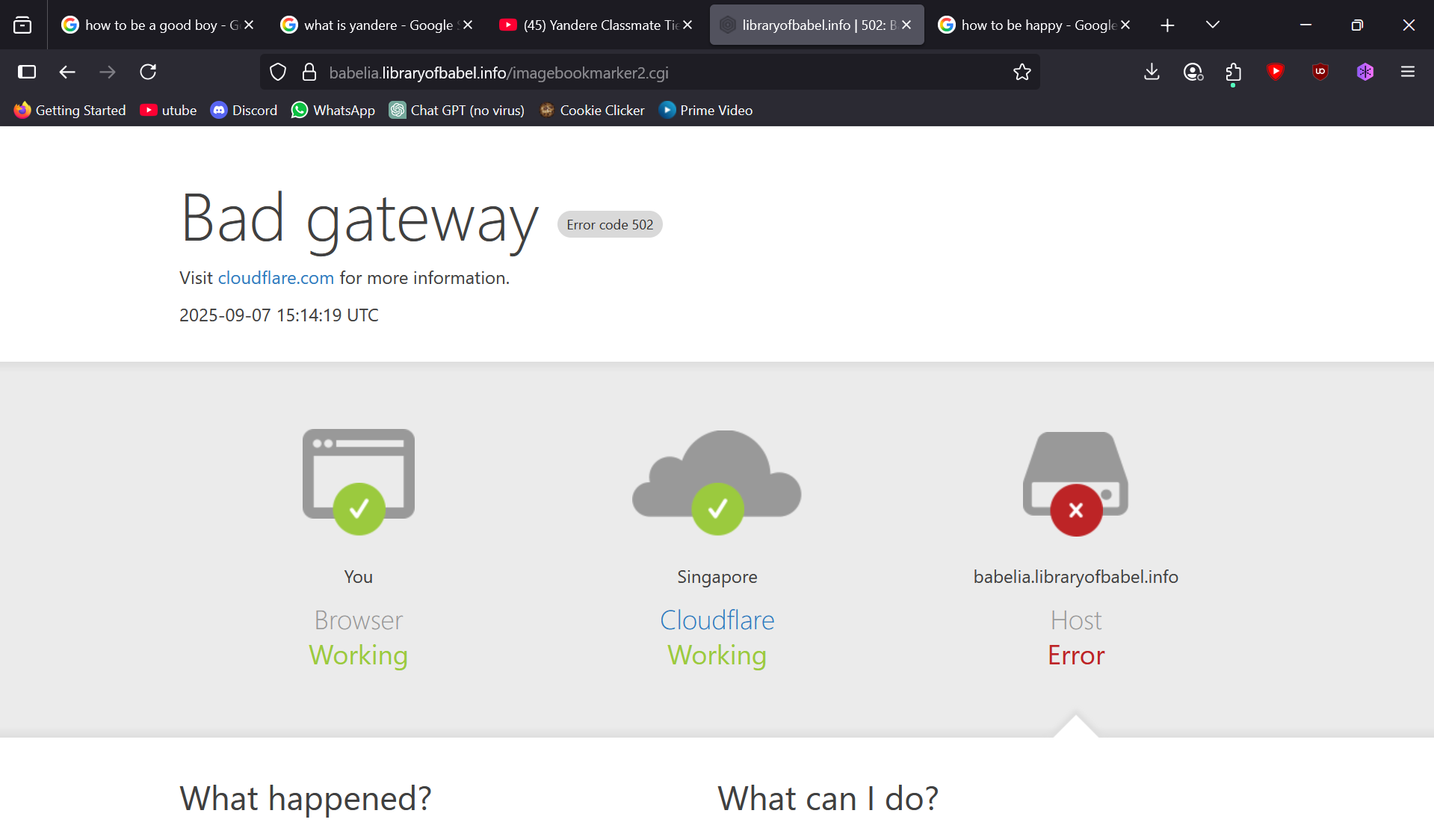Click the 'Singapore' location label
Image resolution: width=1434 pixels, height=840 pixels.
coord(717,577)
